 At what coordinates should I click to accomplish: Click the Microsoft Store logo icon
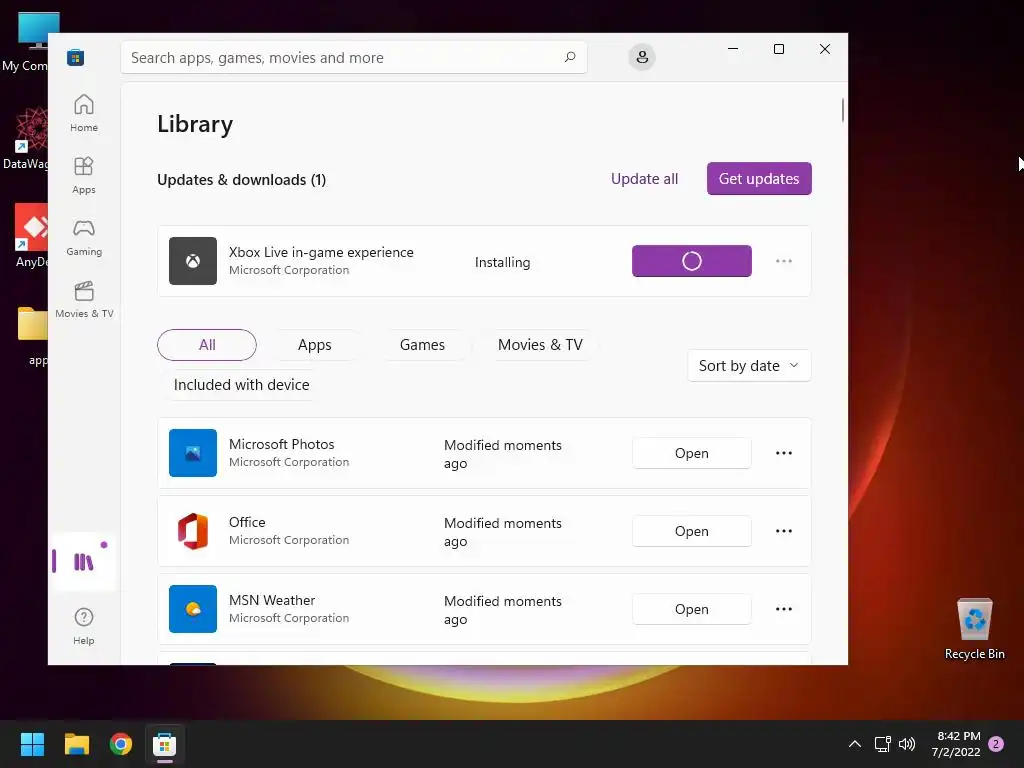point(76,57)
